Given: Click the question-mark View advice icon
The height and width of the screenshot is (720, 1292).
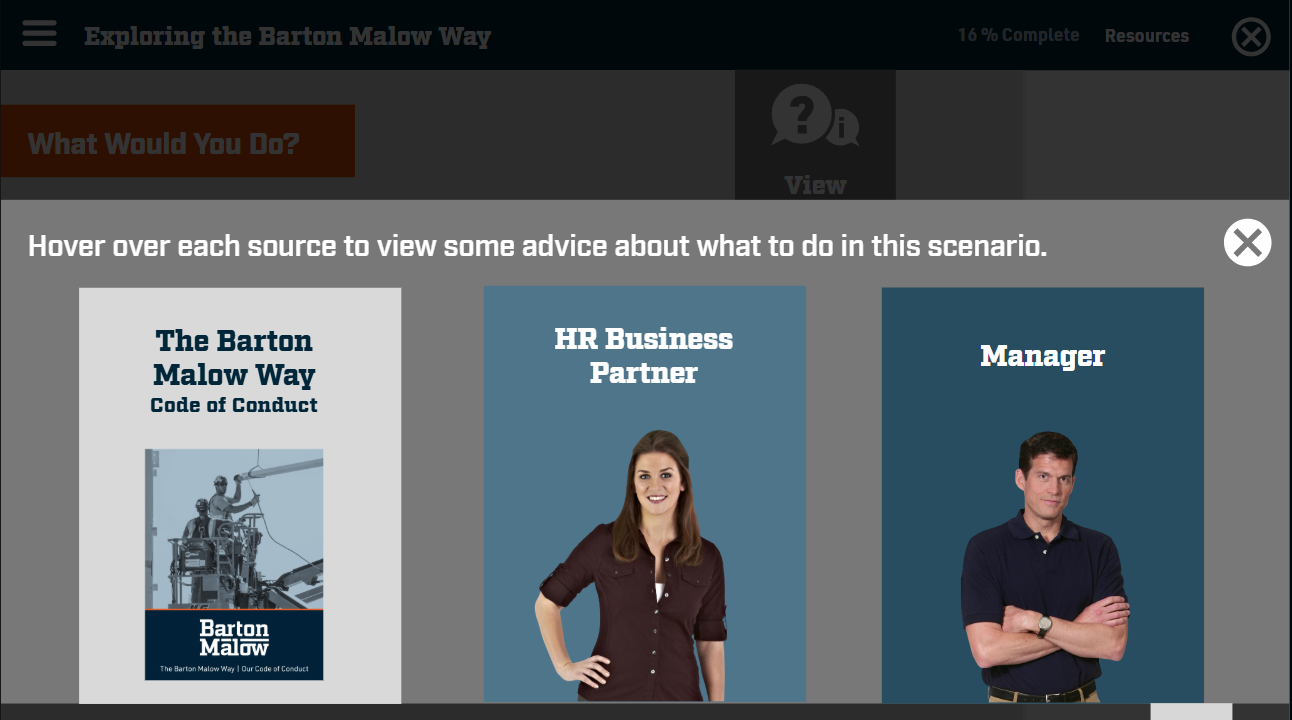Looking at the screenshot, I should coord(815,136).
